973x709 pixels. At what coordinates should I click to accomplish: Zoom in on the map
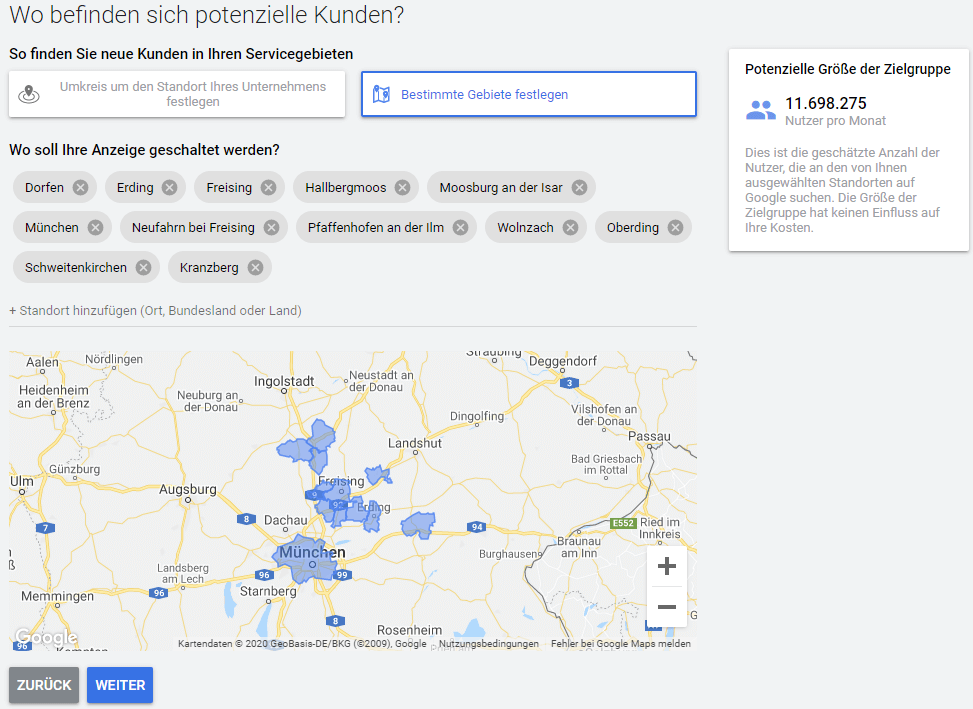point(667,567)
